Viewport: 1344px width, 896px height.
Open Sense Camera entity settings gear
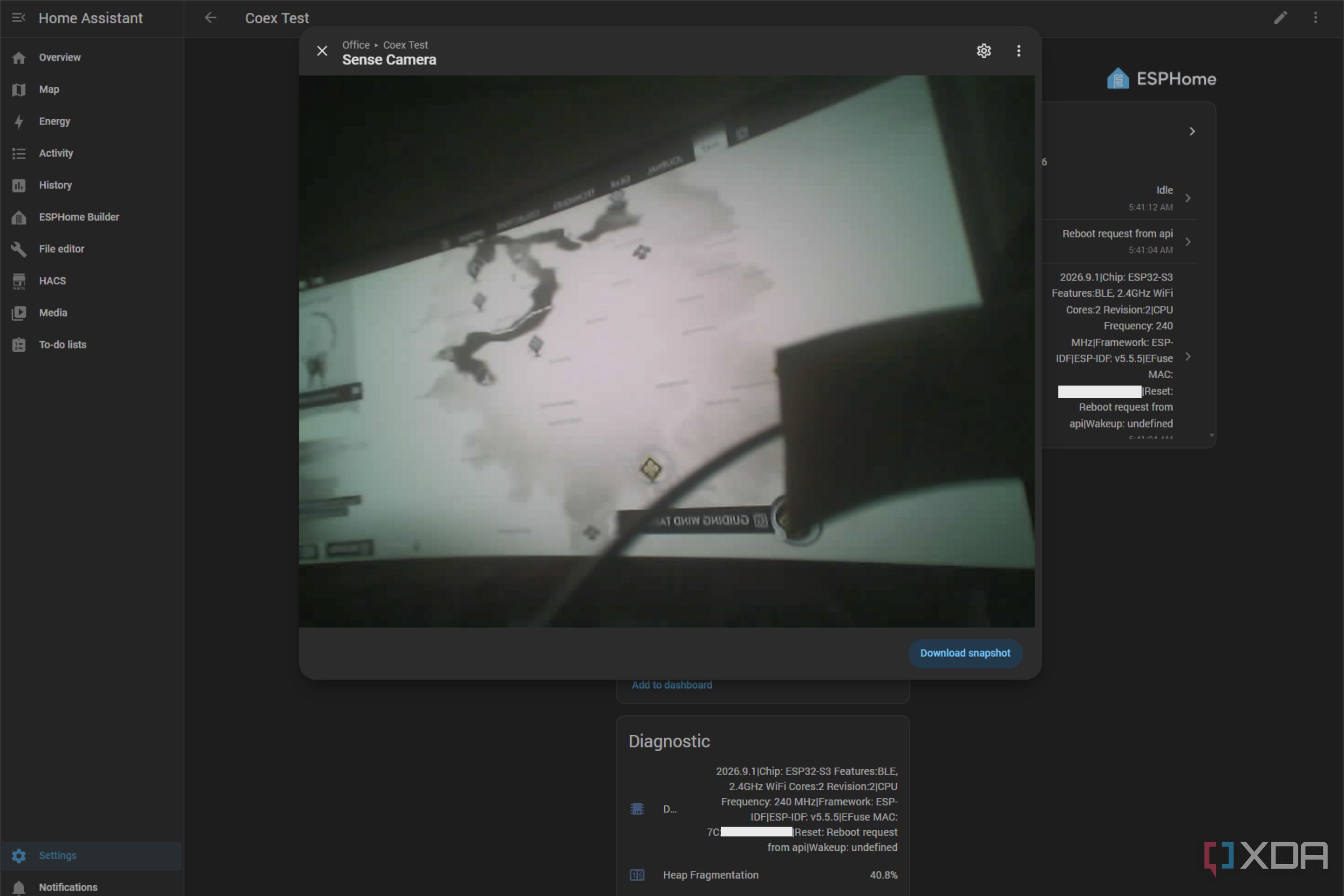(984, 51)
